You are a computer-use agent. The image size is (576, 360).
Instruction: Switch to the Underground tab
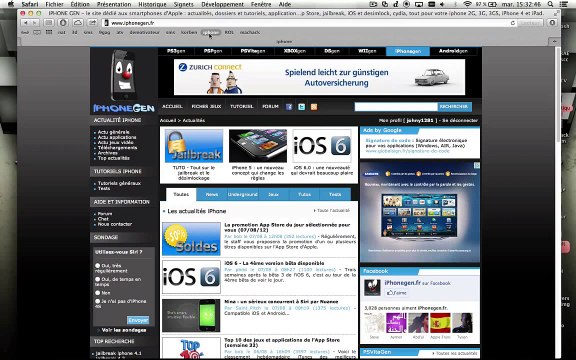(242, 194)
